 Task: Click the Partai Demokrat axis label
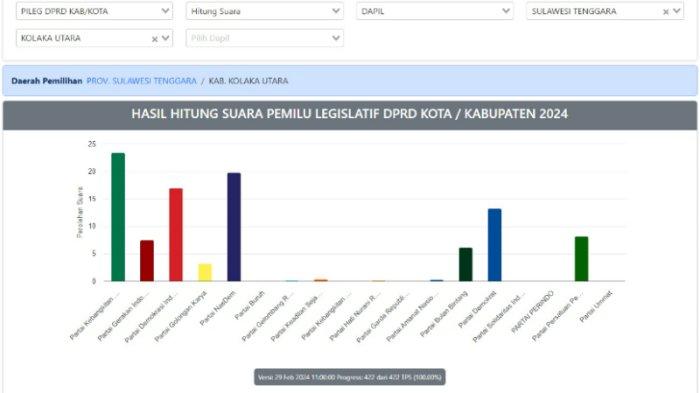(x=477, y=309)
